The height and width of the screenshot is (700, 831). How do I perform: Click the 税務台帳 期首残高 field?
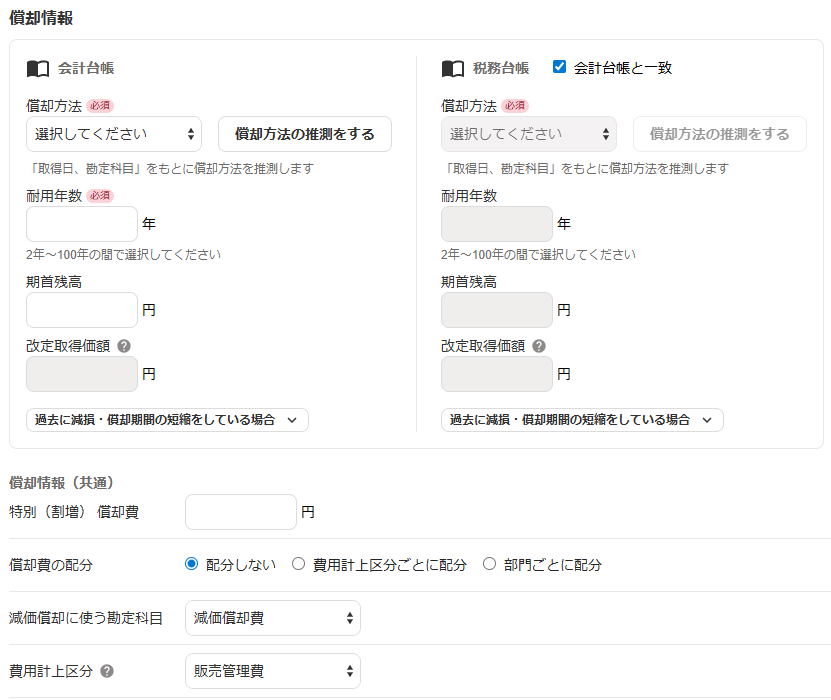pos(497,310)
